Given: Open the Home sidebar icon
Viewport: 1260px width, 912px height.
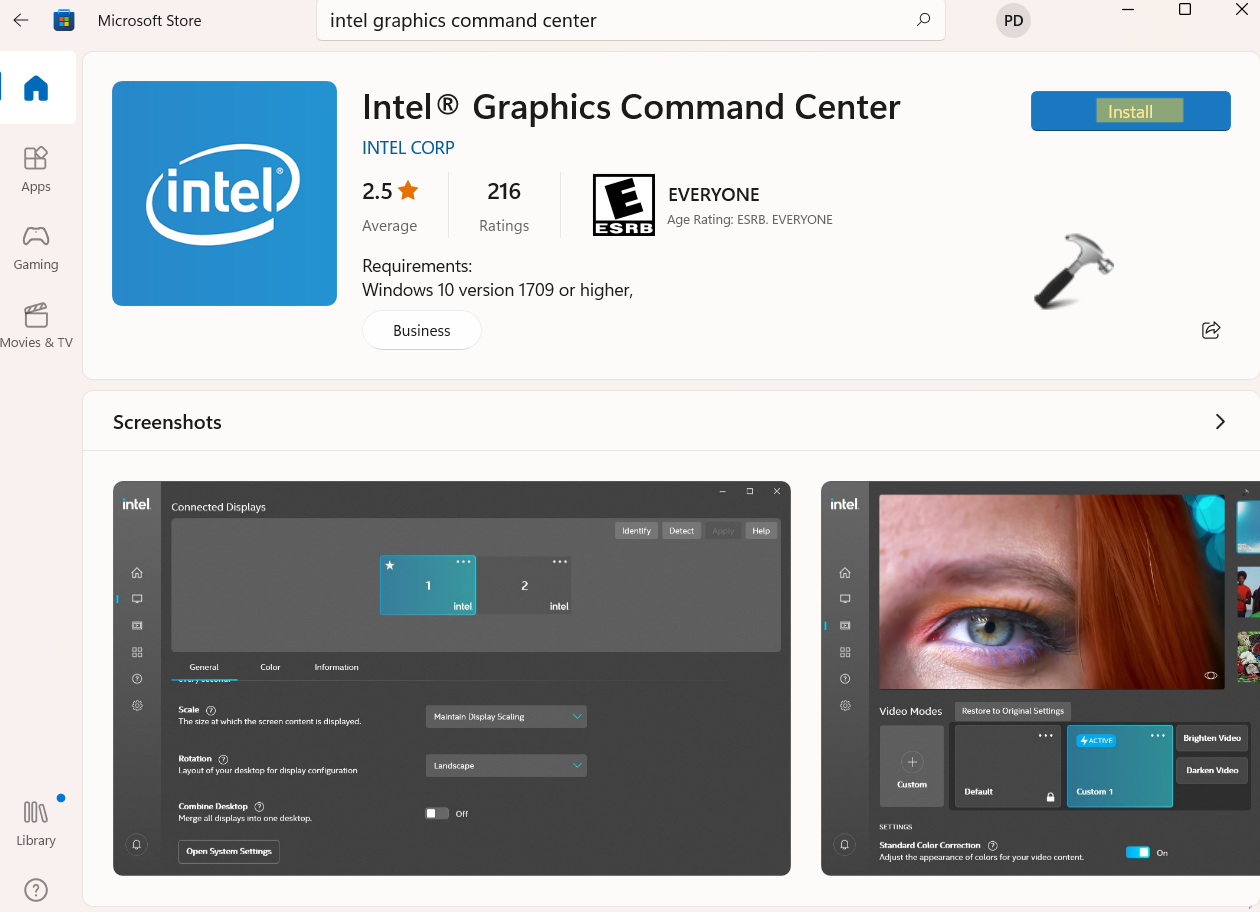Looking at the screenshot, I should coord(36,88).
